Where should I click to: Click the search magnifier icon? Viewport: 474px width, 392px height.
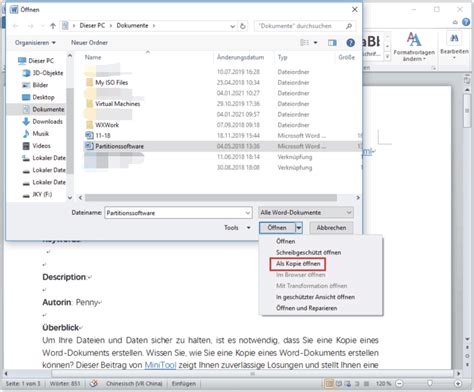(349, 26)
